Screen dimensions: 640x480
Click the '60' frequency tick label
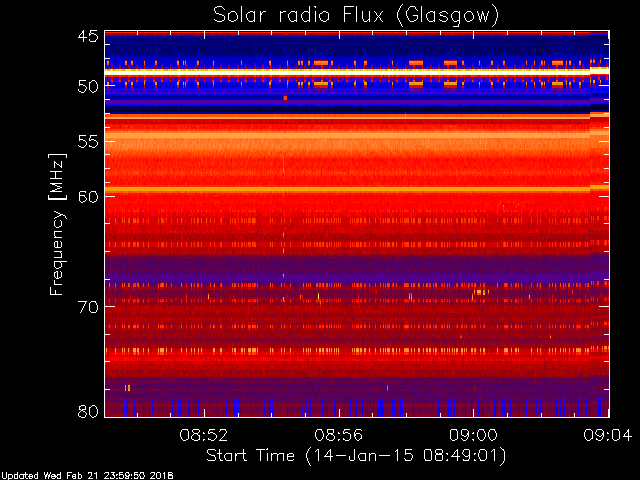click(x=88, y=197)
